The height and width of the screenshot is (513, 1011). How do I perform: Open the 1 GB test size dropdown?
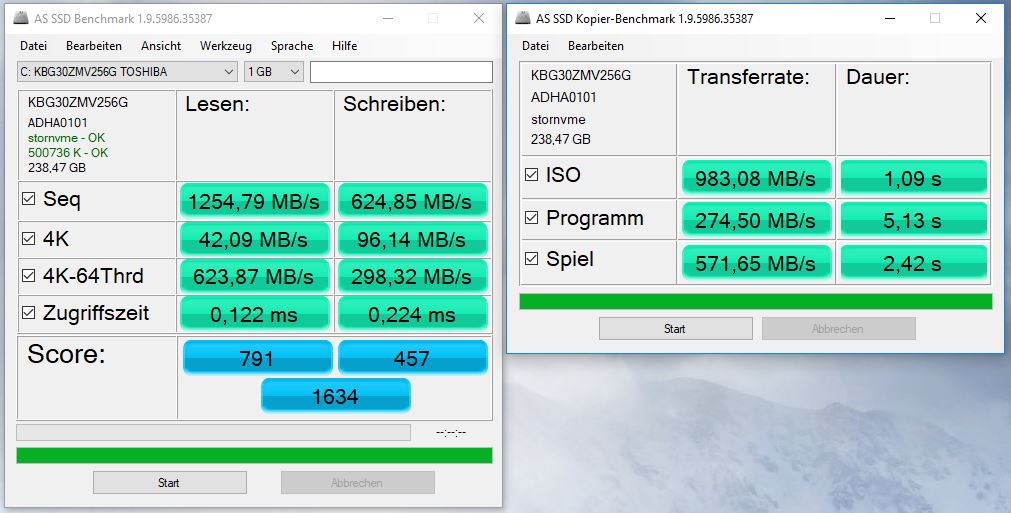tap(273, 72)
